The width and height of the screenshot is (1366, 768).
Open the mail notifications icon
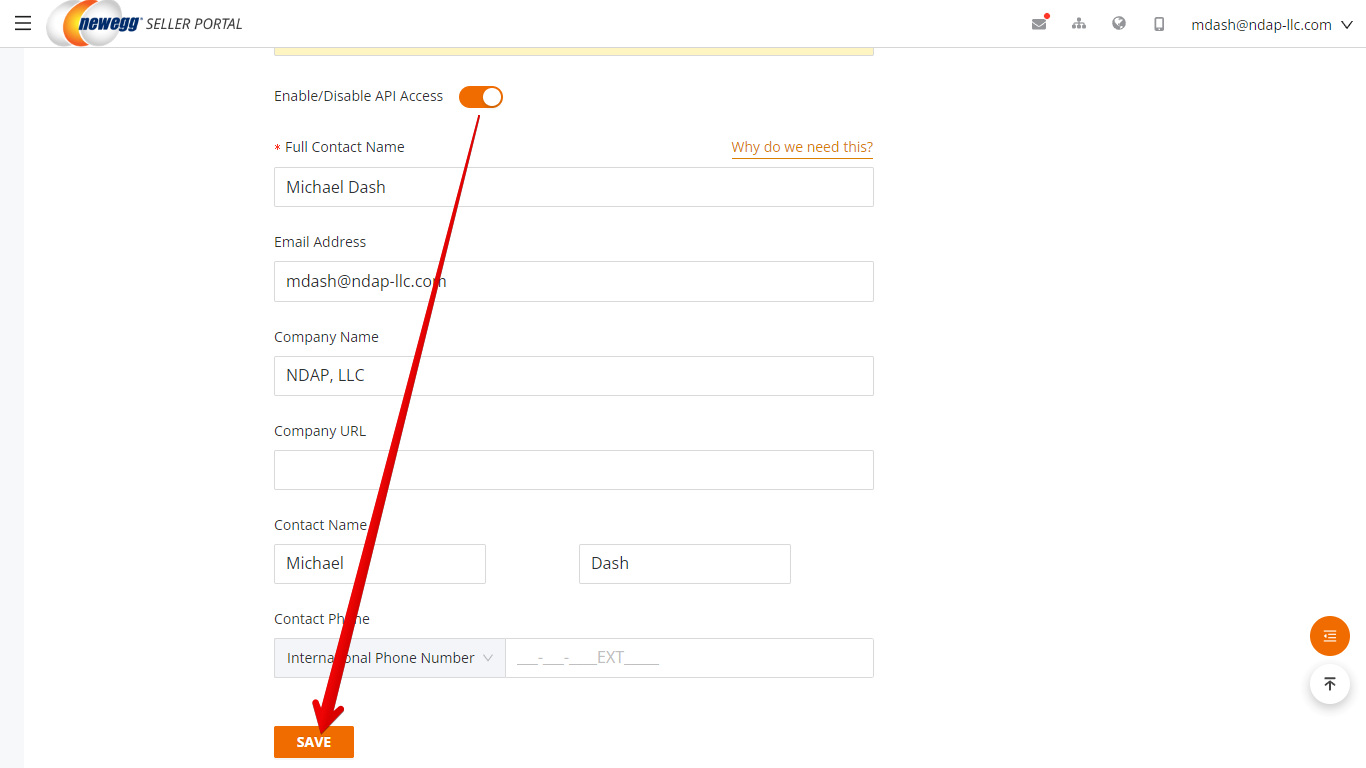(1039, 23)
